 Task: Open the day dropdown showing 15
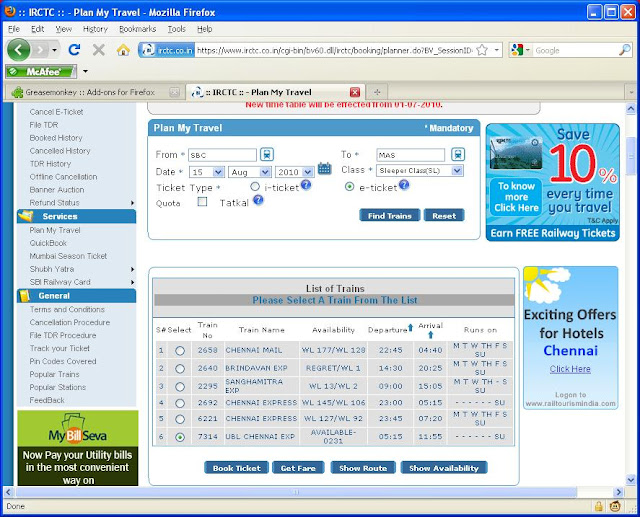tap(207, 172)
